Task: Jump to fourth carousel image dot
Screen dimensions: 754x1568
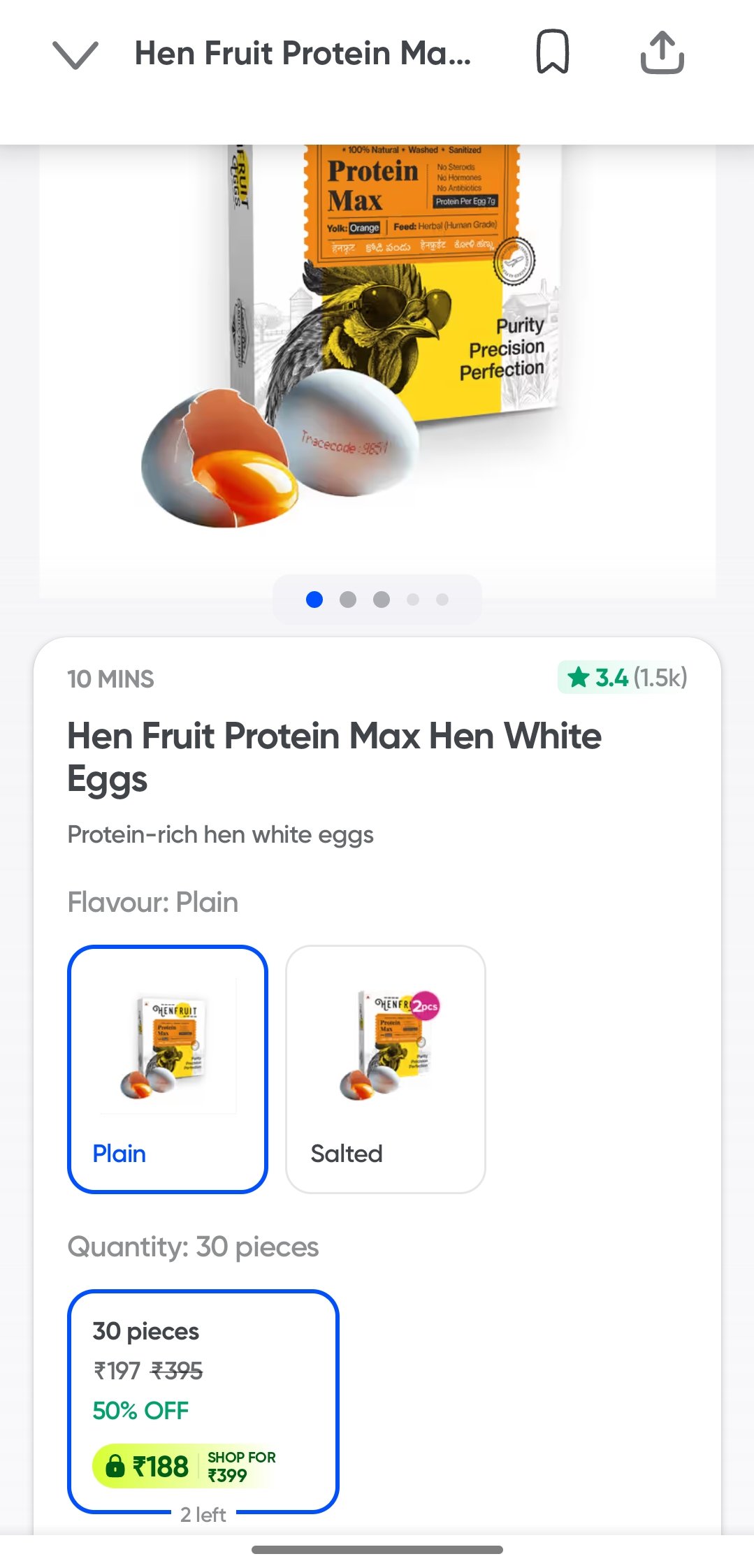Action: (x=413, y=600)
